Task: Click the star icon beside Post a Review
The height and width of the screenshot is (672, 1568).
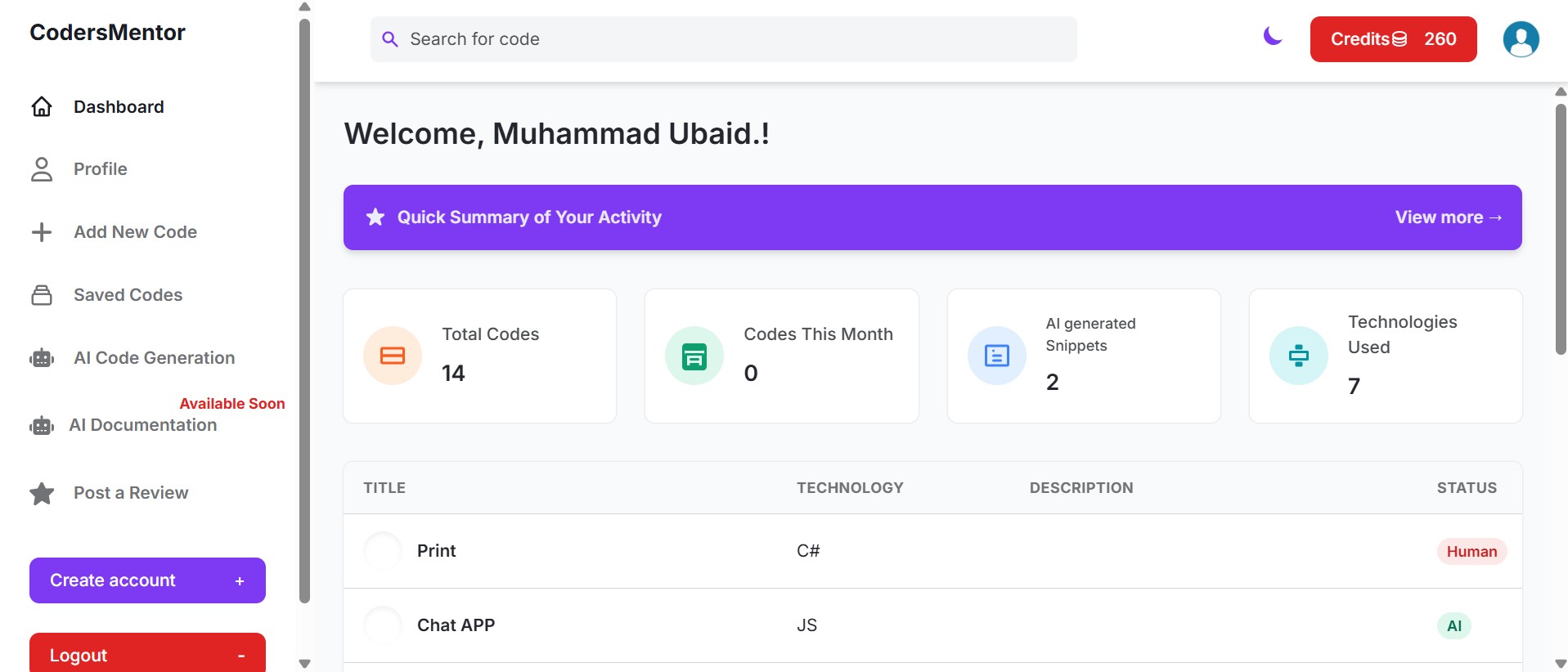Action: (42, 493)
